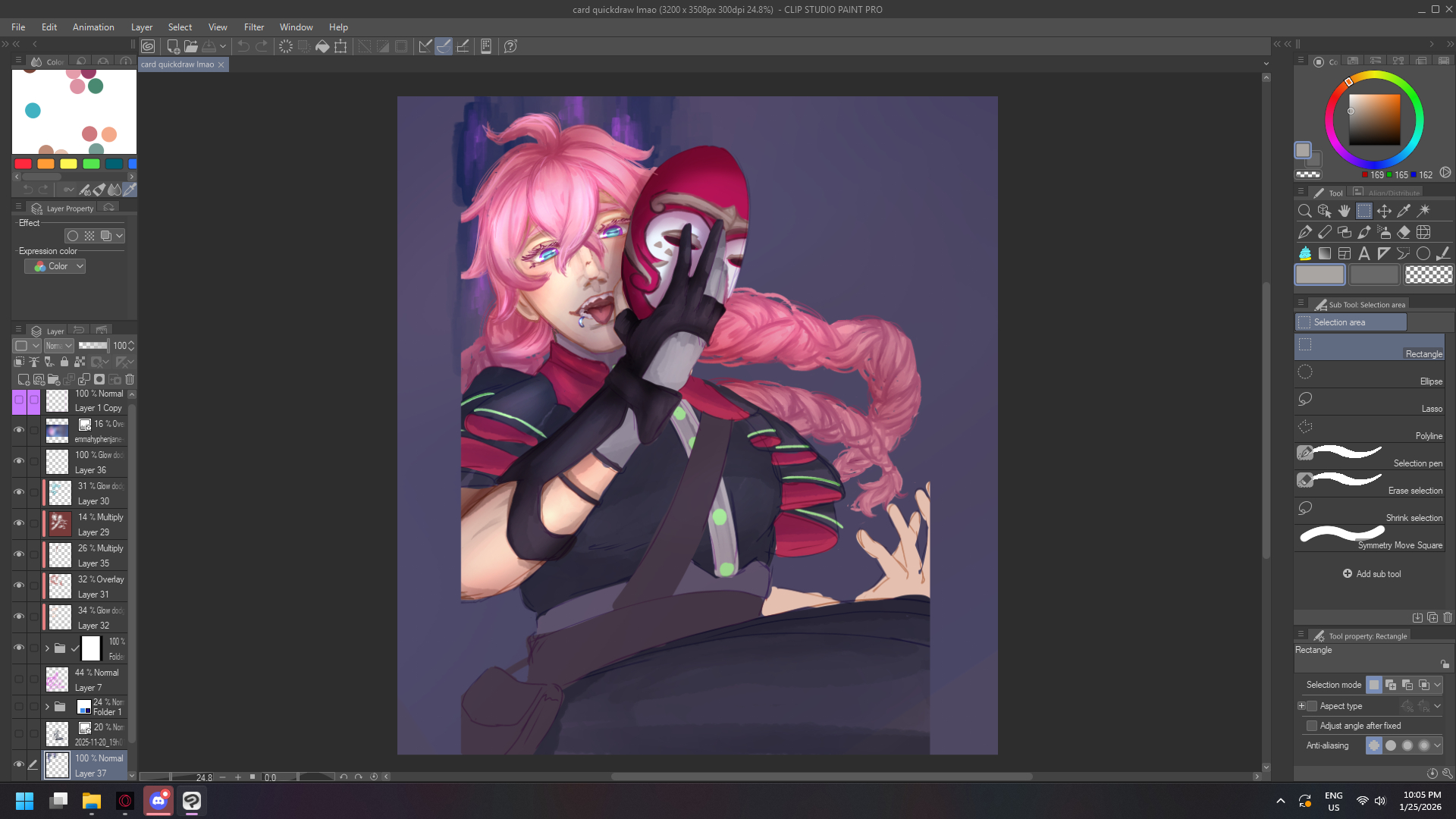This screenshot has width=1456, height=819.
Task: Pick the transparent color swatch
Action: (1429, 275)
